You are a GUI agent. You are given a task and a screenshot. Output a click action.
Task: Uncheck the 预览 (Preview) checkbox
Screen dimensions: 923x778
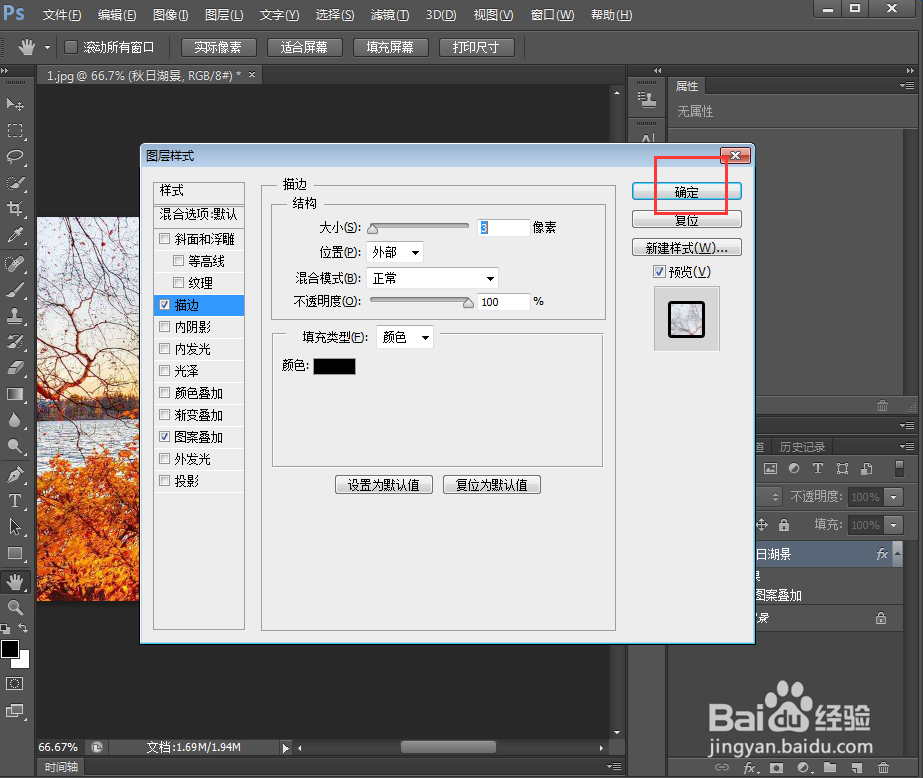(x=658, y=271)
